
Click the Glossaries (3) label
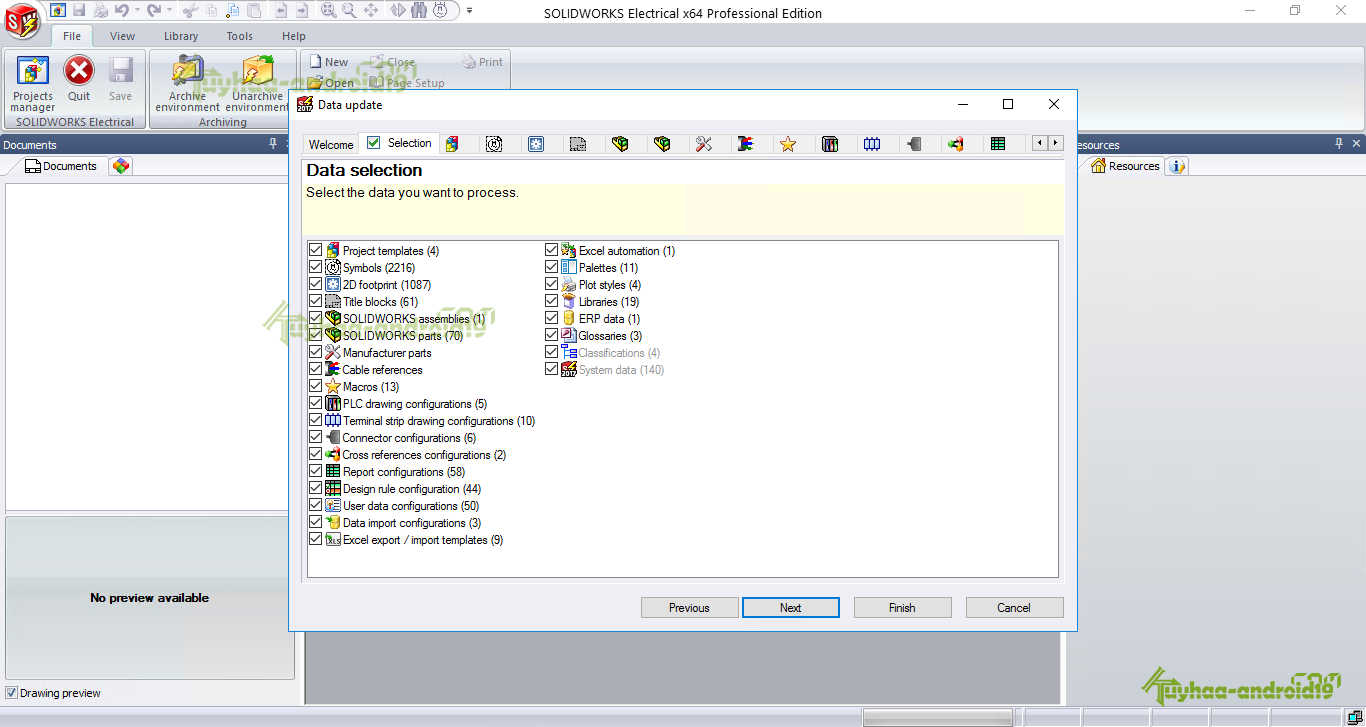click(x=611, y=336)
